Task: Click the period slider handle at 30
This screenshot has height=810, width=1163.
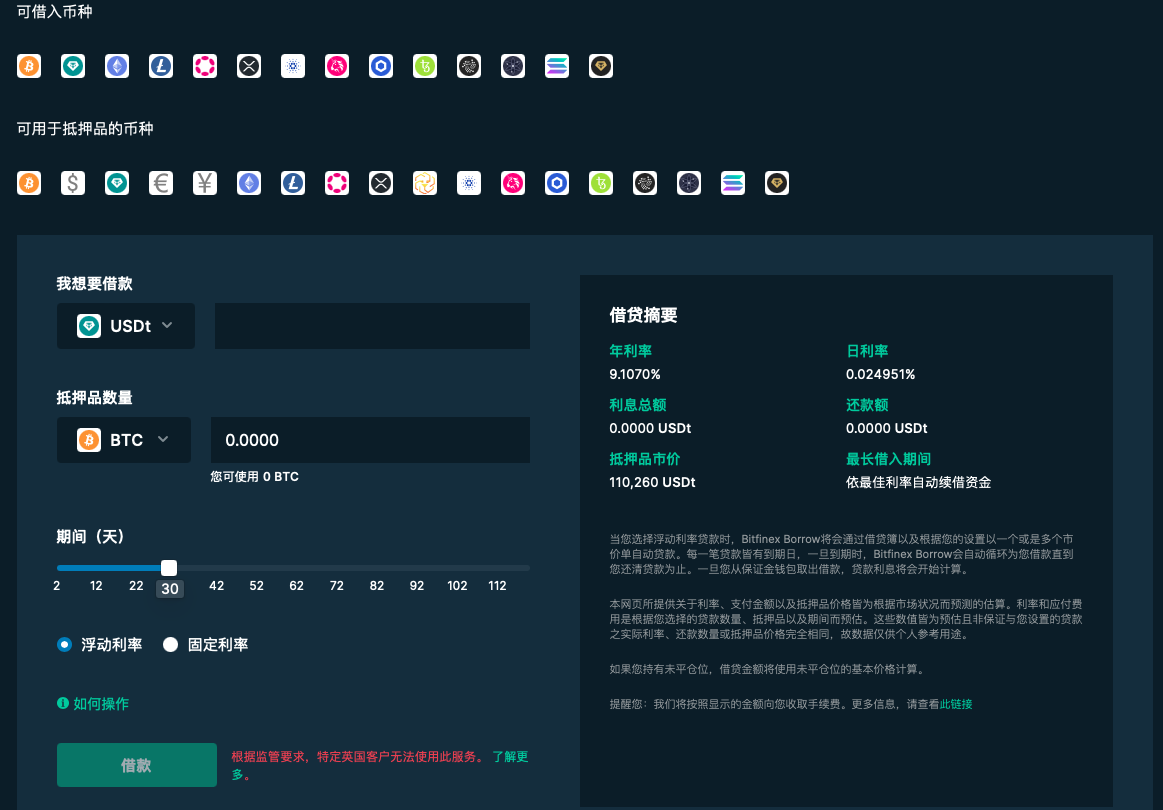Action: click(169, 568)
